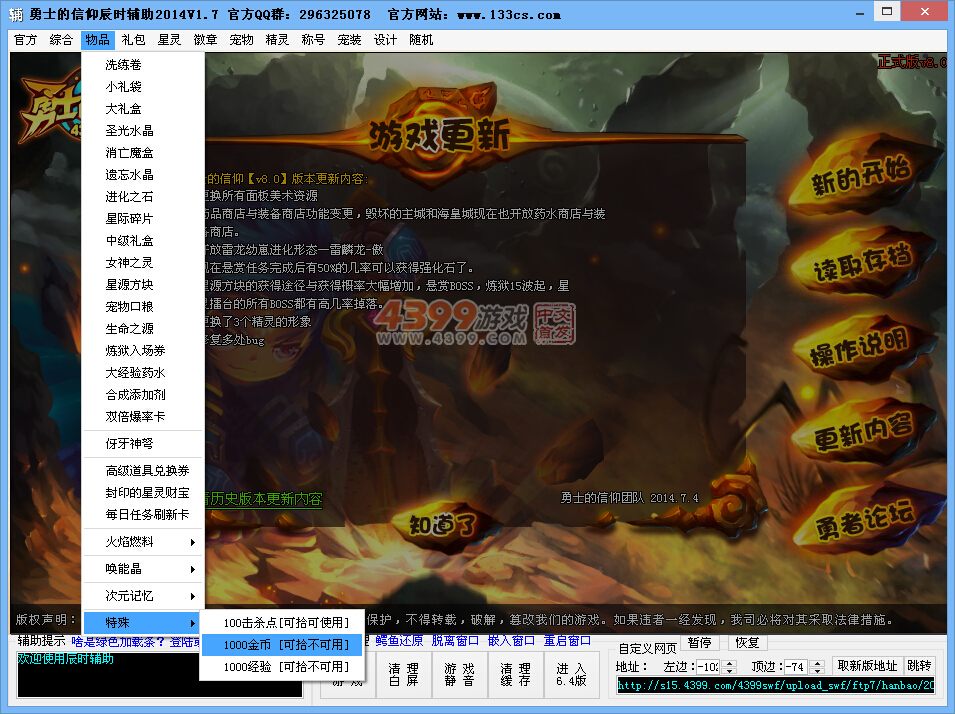Click the 脱离窗口 link
The image size is (955, 714).
point(455,640)
